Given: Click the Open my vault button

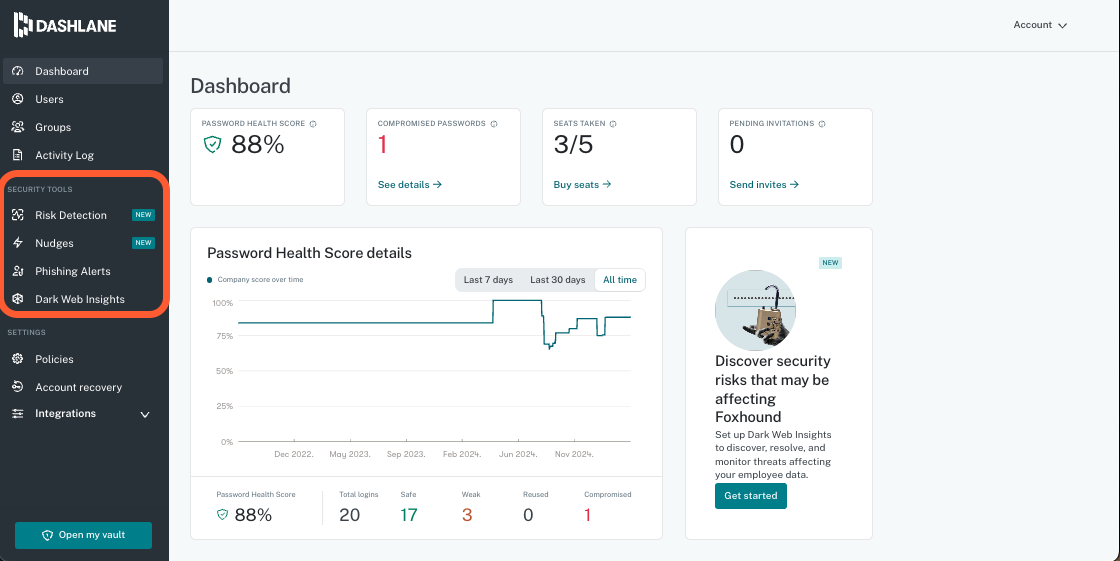Looking at the screenshot, I should pyautogui.click(x=84, y=535).
